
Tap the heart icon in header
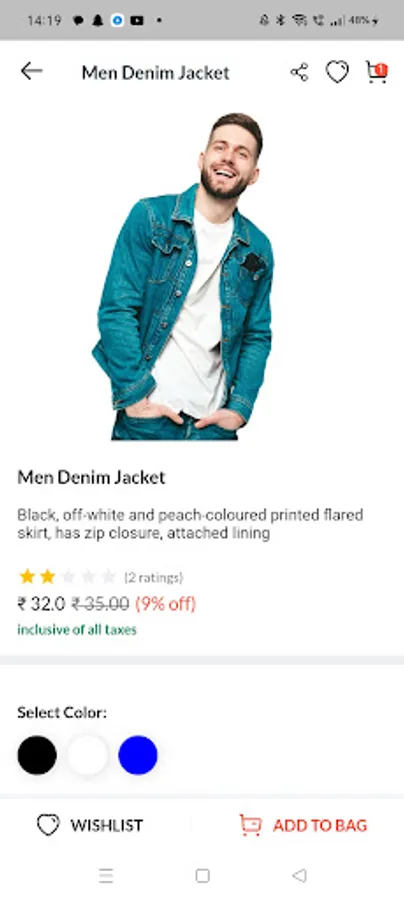(337, 72)
